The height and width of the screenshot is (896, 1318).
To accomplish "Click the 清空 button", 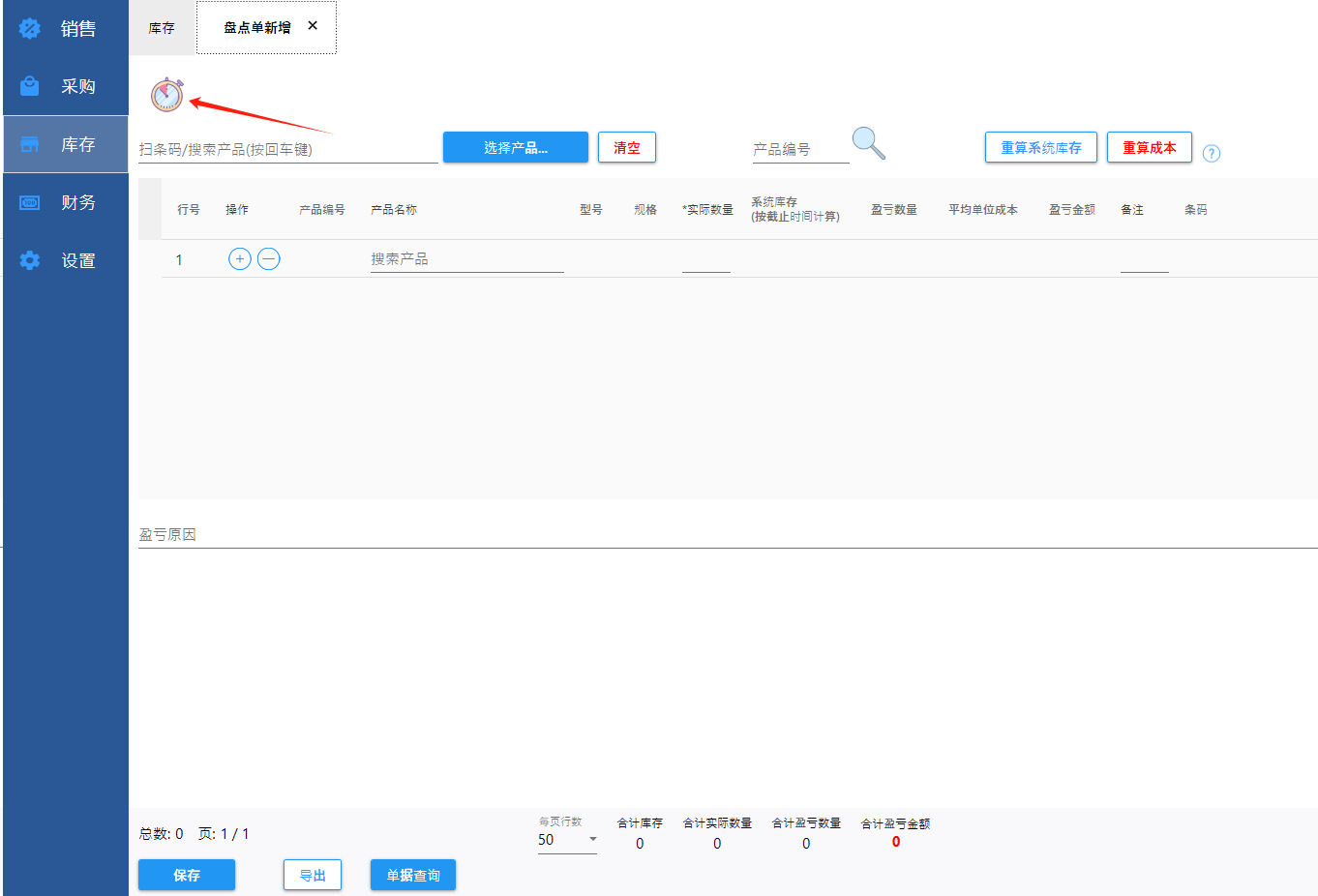I will (626, 148).
